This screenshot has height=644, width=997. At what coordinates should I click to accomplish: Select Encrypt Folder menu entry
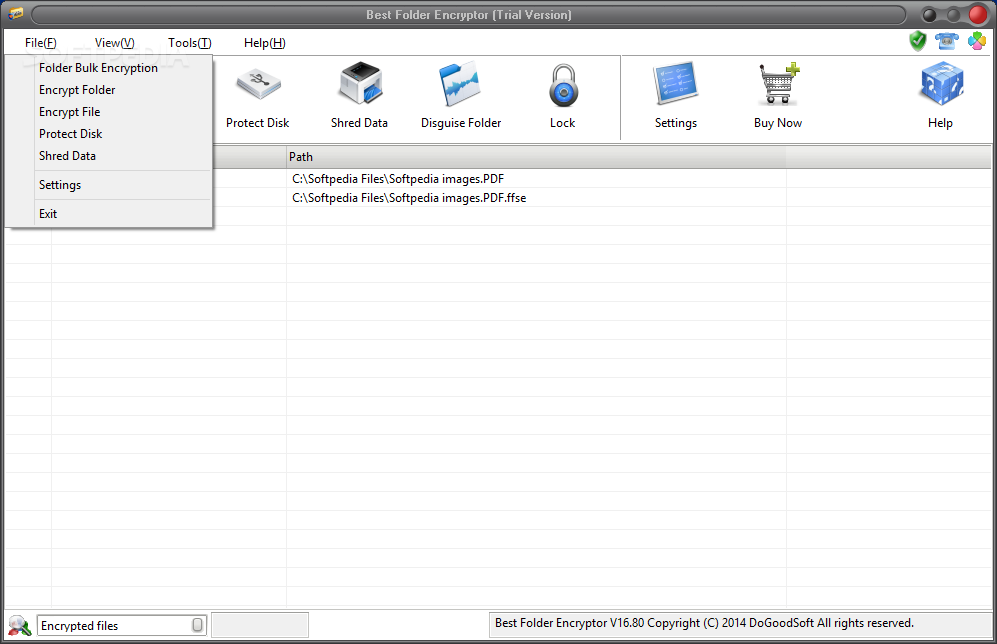click(109, 90)
